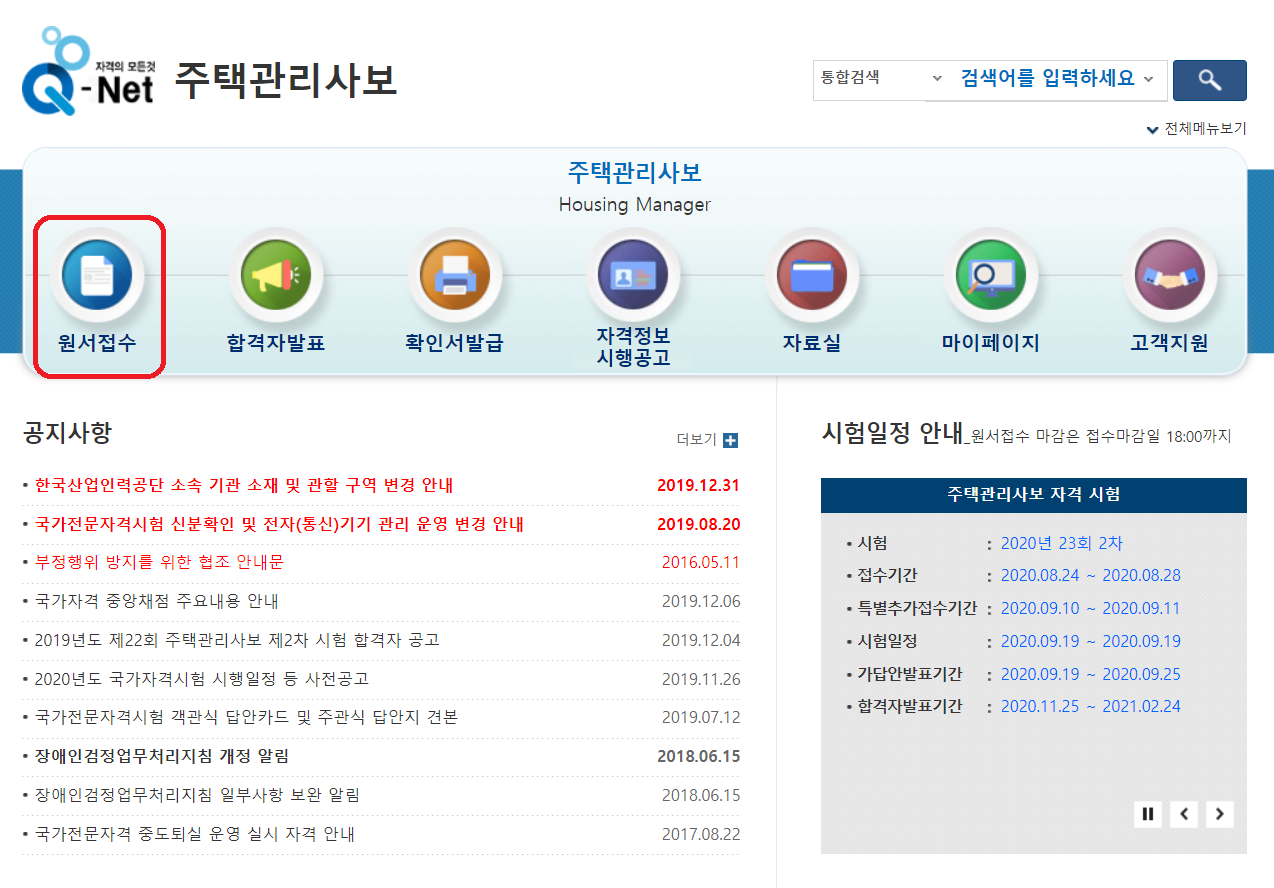
Task: Click 합격자발표기간 dates 2020.11.25 ~ 2021.02.24
Action: (x=1091, y=706)
